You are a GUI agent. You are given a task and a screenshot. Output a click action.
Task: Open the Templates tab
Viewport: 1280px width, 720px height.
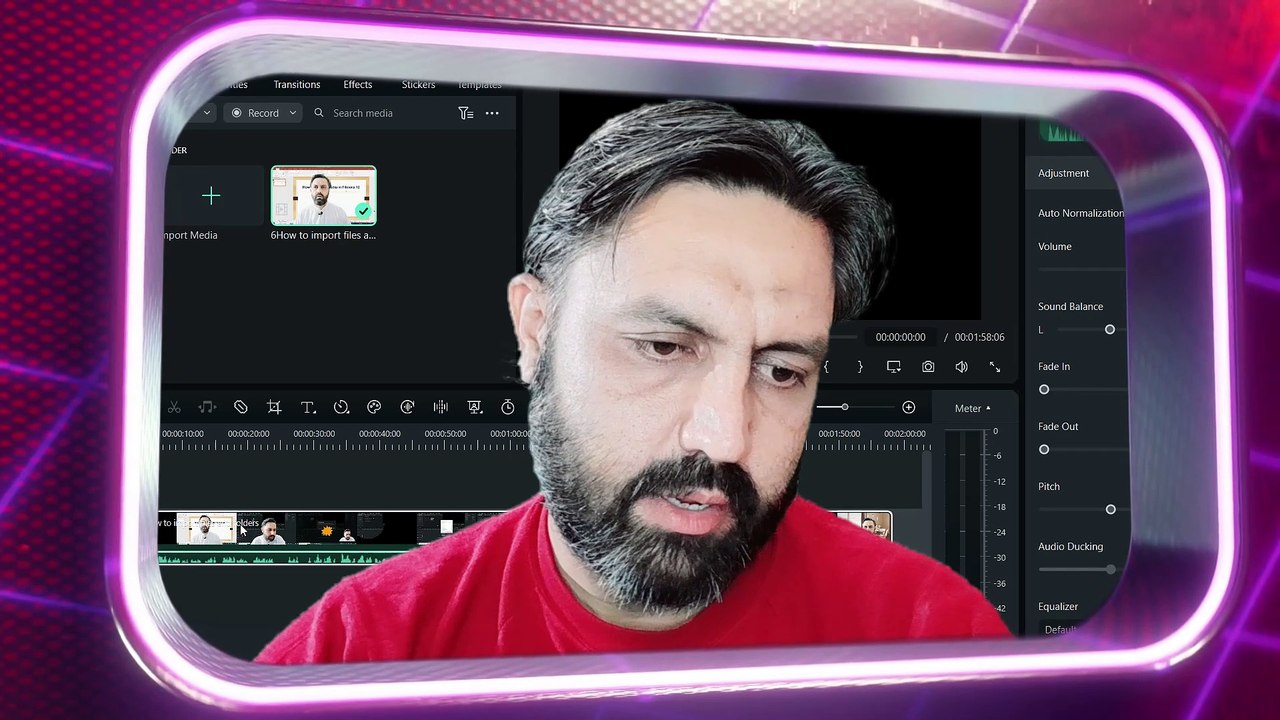pos(479,85)
